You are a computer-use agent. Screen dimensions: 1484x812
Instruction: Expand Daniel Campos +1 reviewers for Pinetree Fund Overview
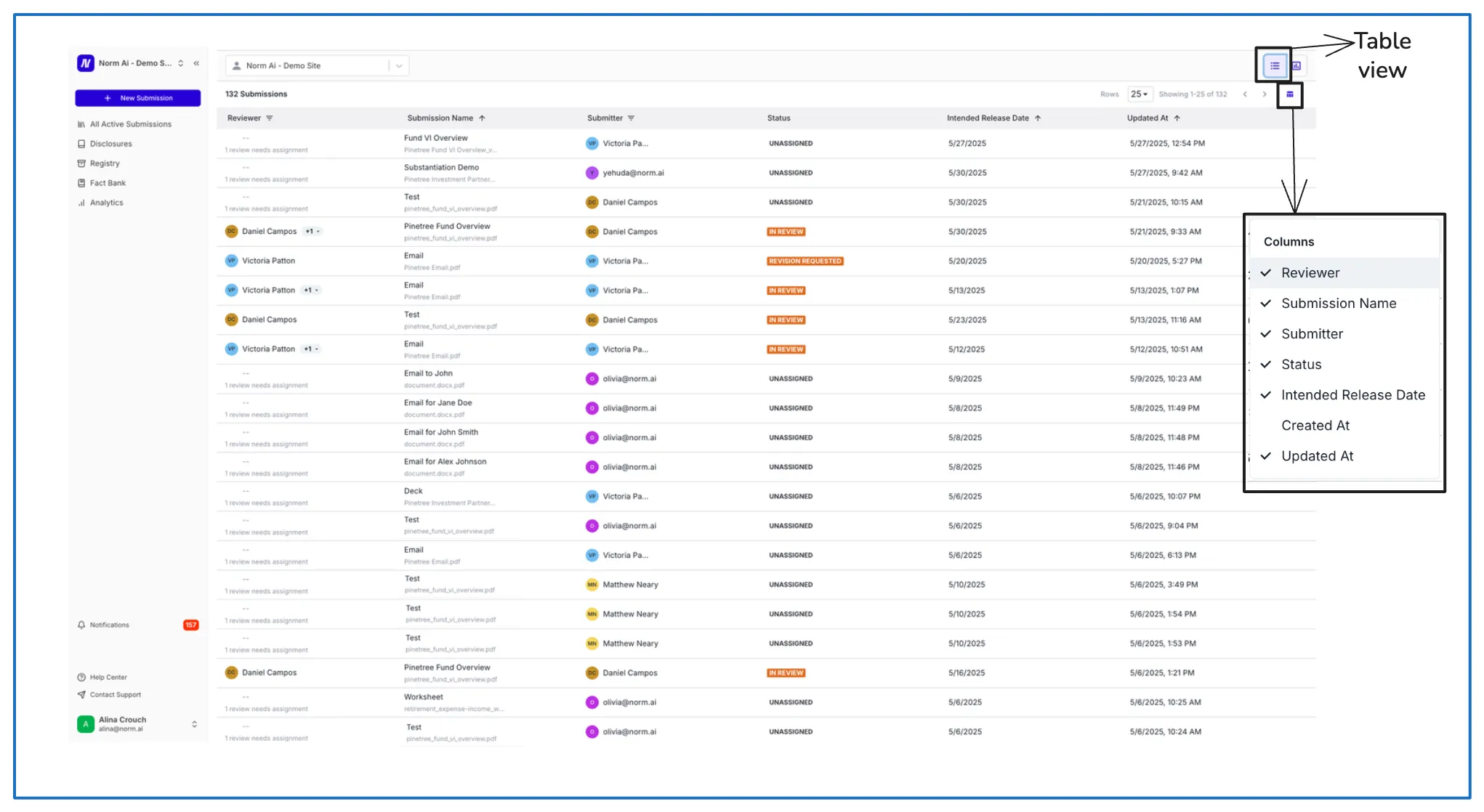click(x=312, y=232)
